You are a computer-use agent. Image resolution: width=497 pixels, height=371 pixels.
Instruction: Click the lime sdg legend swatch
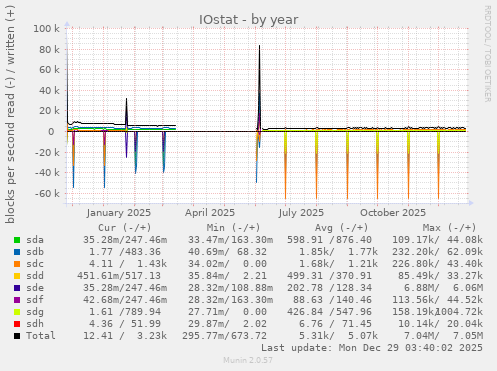pos(17,312)
